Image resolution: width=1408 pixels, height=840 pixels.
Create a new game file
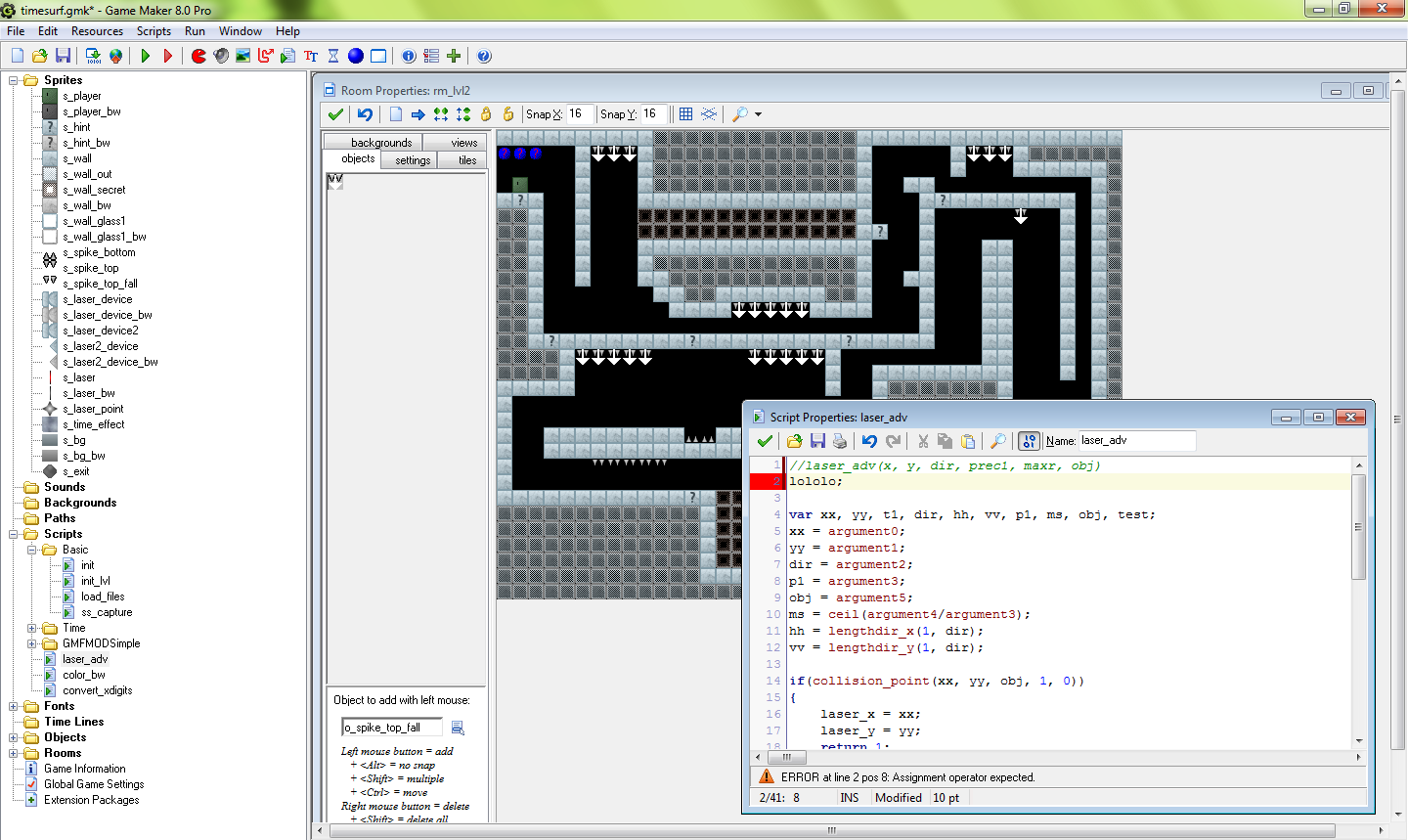(x=18, y=56)
